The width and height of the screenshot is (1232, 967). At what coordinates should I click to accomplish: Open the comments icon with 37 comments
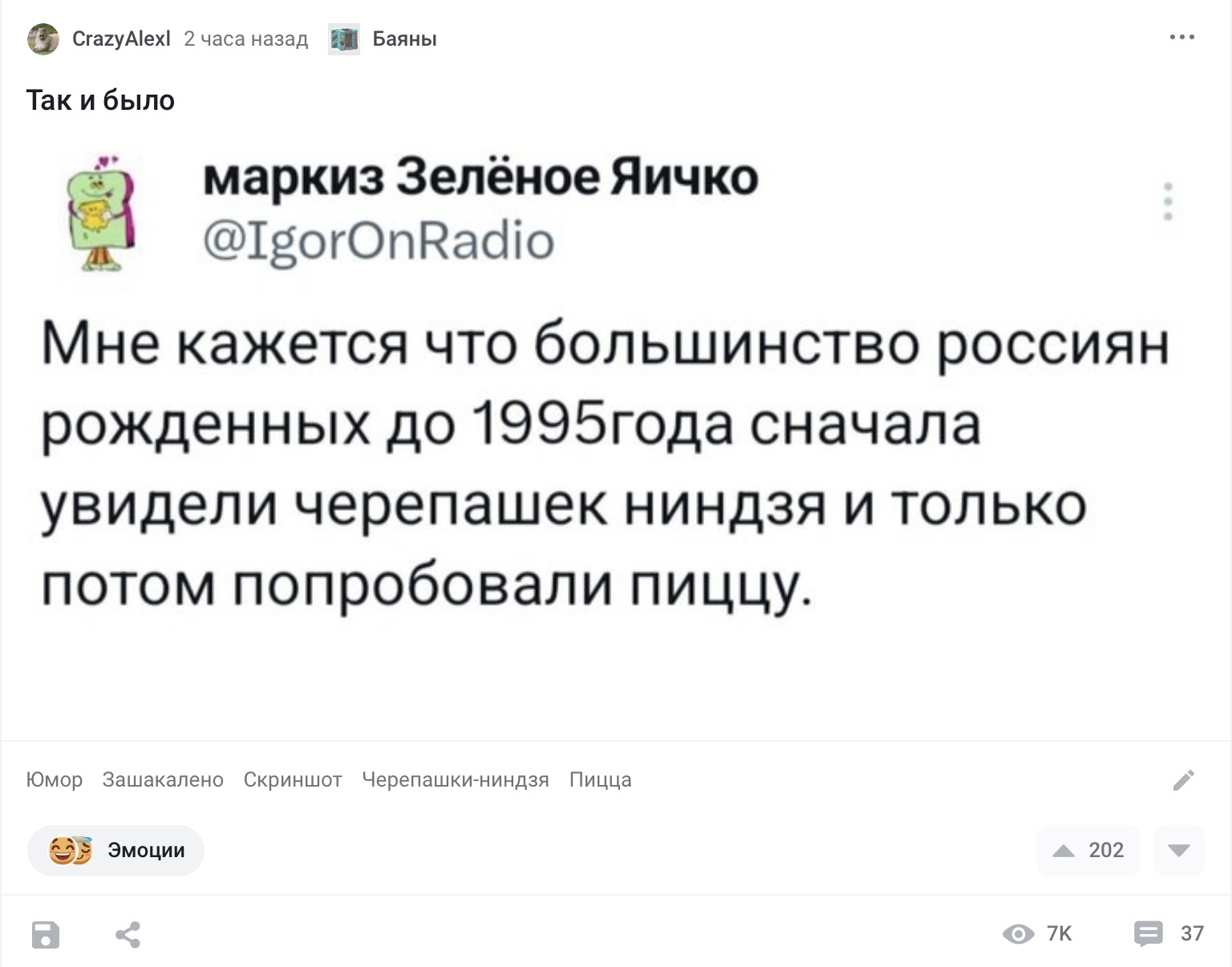pyautogui.click(x=1148, y=933)
